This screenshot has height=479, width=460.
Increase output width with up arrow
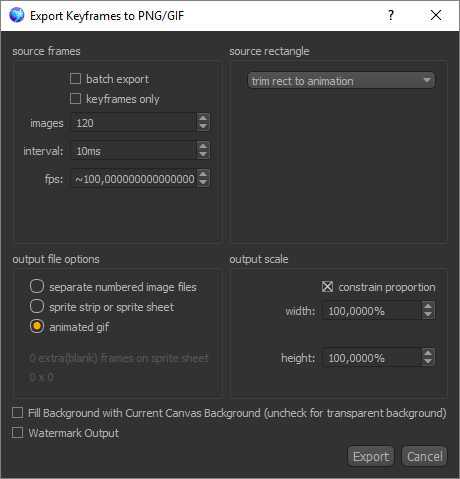(428, 306)
